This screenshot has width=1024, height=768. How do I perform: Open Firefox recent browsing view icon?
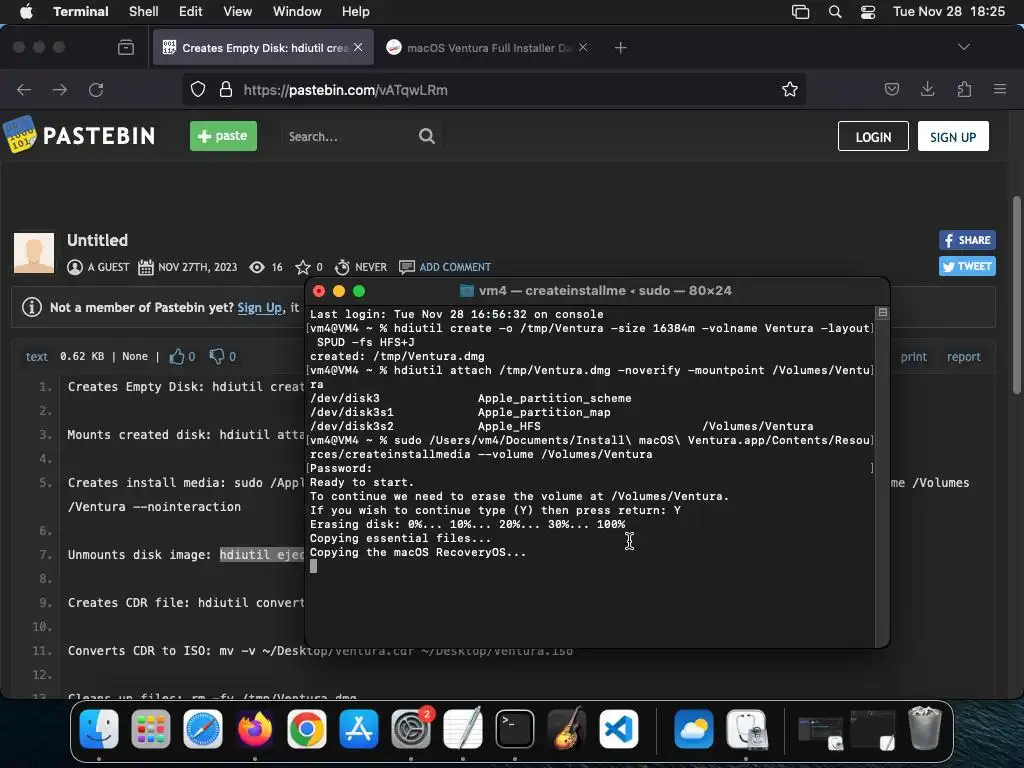coord(126,48)
